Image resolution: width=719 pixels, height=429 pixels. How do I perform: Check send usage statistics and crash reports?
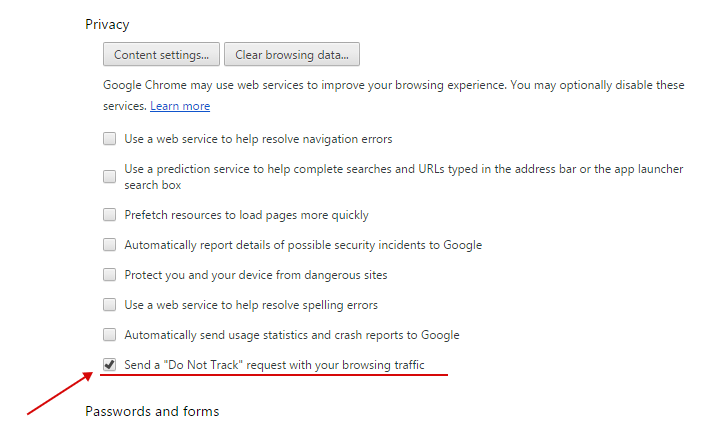click(x=110, y=335)
